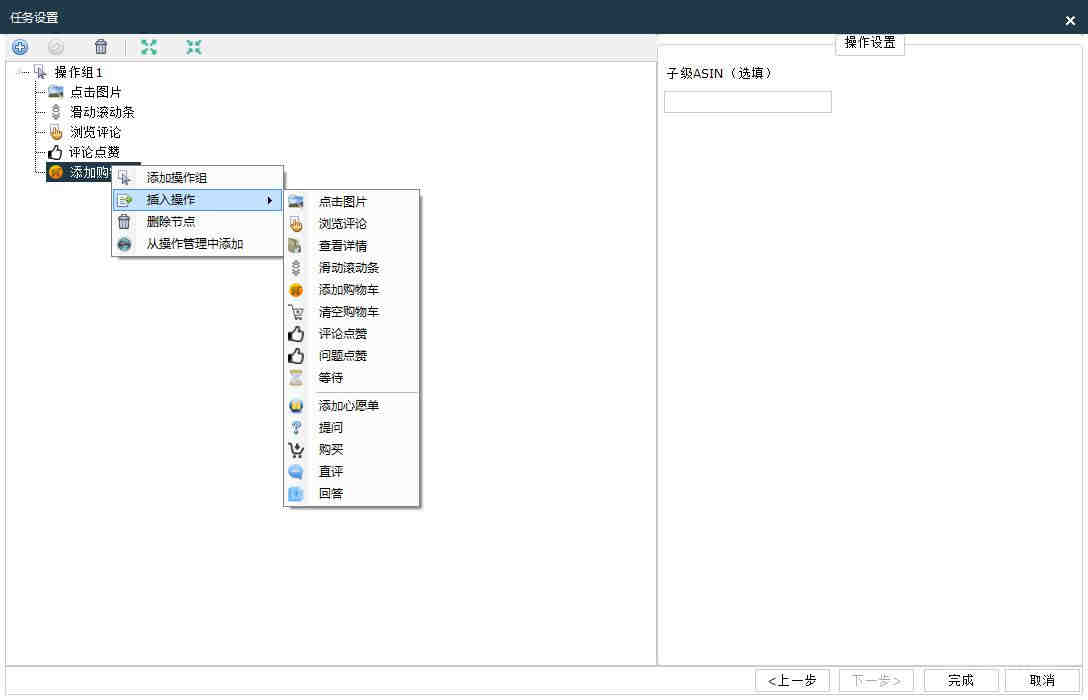Click the hourglass icon for 等待

[296, 378]
